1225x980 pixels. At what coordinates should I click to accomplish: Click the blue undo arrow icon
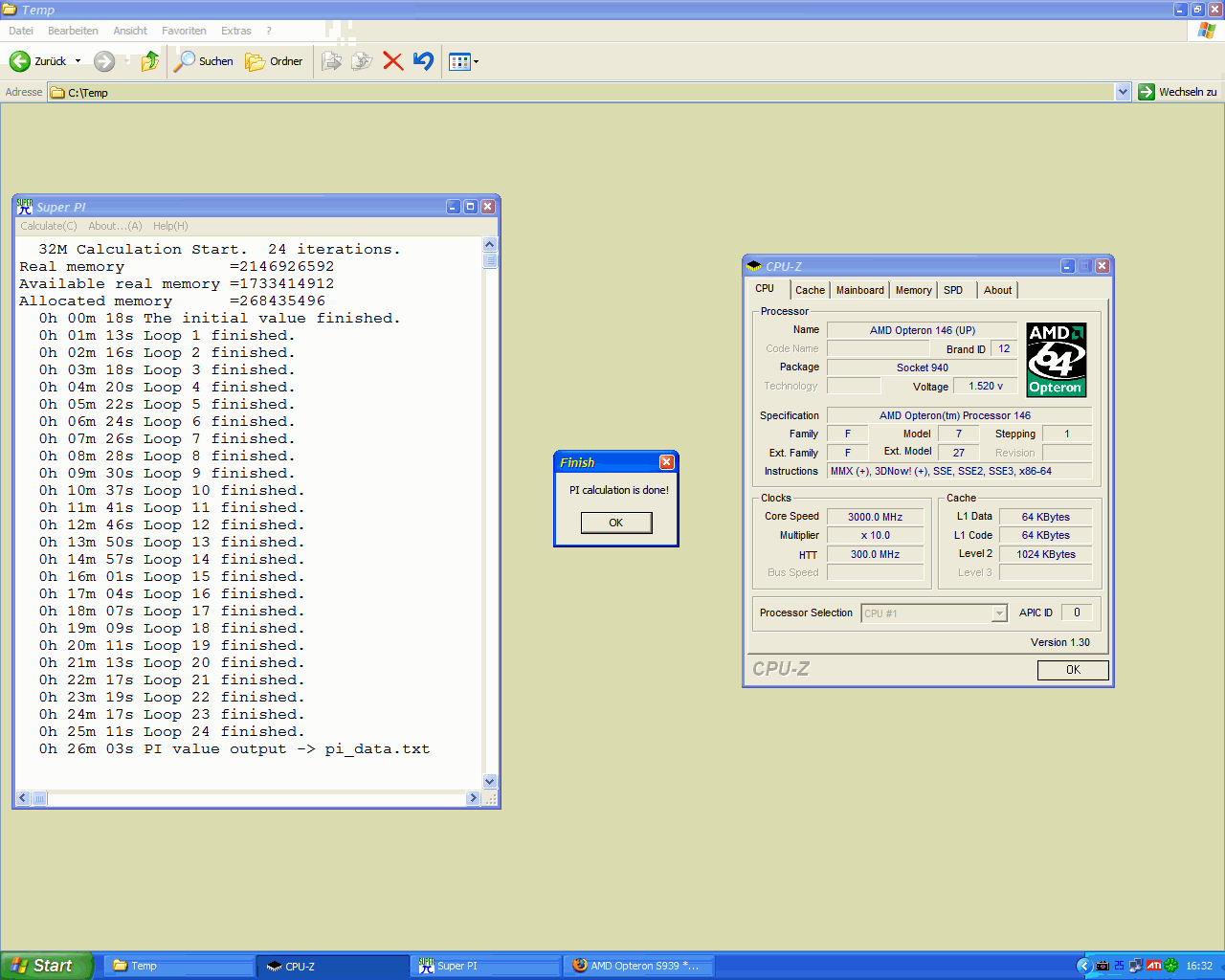pyautogui.click(x=423, y=61)
